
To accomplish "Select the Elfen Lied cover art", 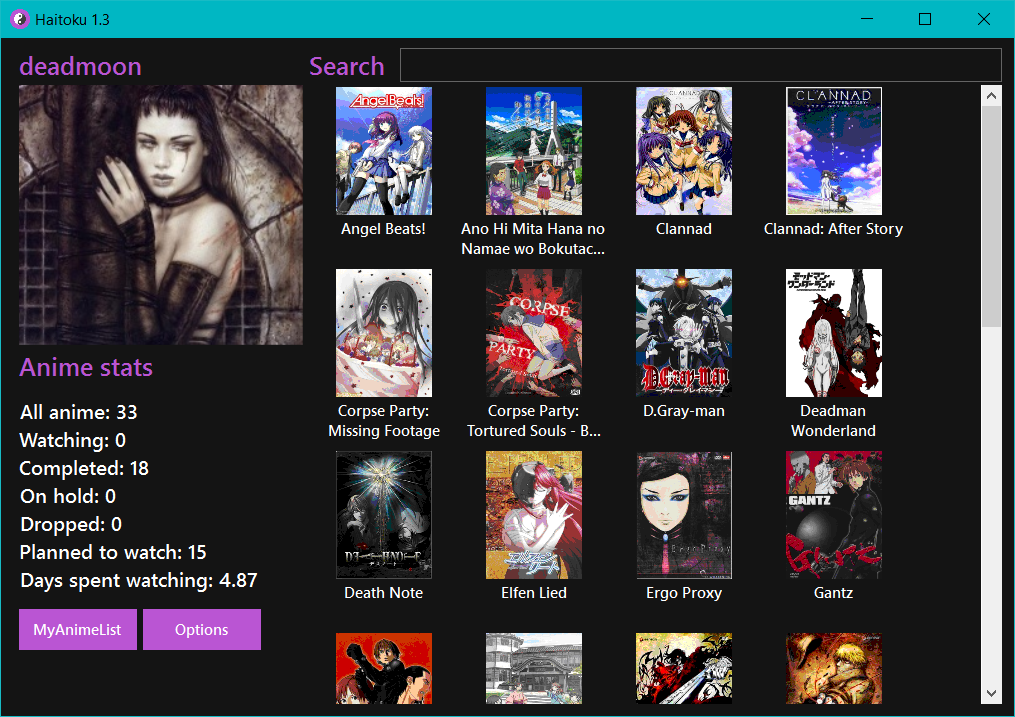I will (533, 514).
